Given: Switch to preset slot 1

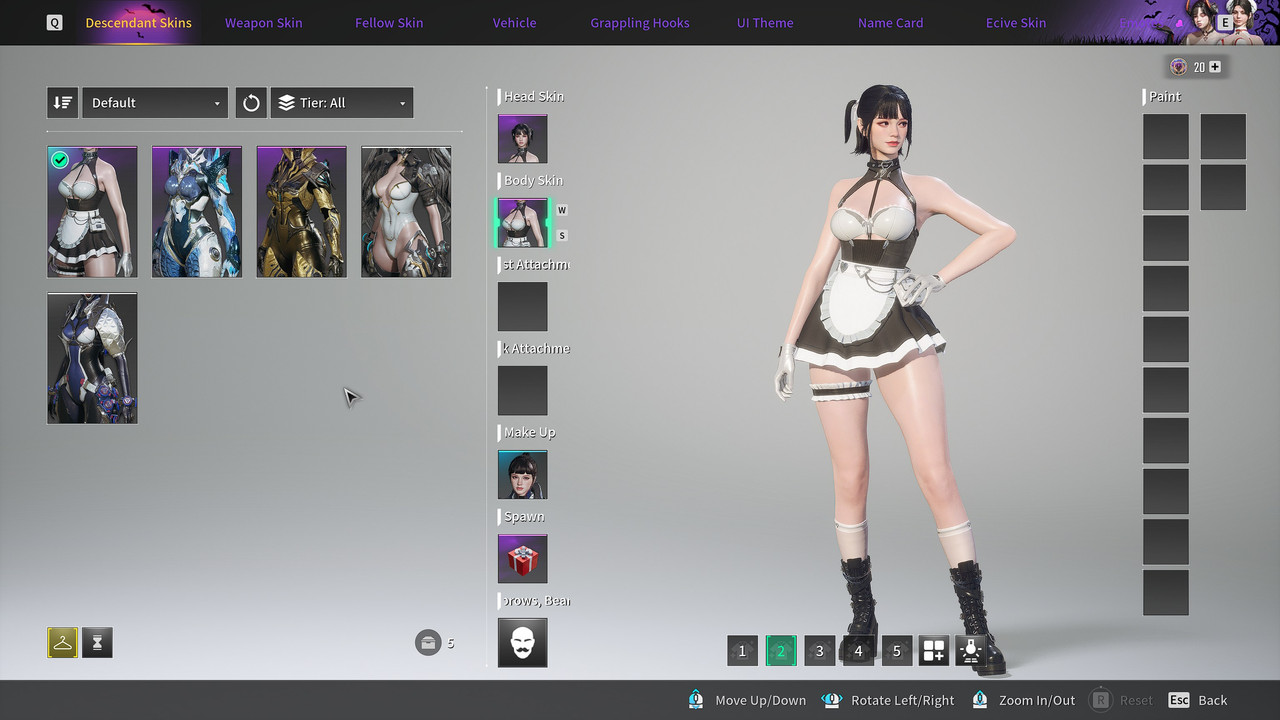Looking at the screenshot, I should coord(742,651).
